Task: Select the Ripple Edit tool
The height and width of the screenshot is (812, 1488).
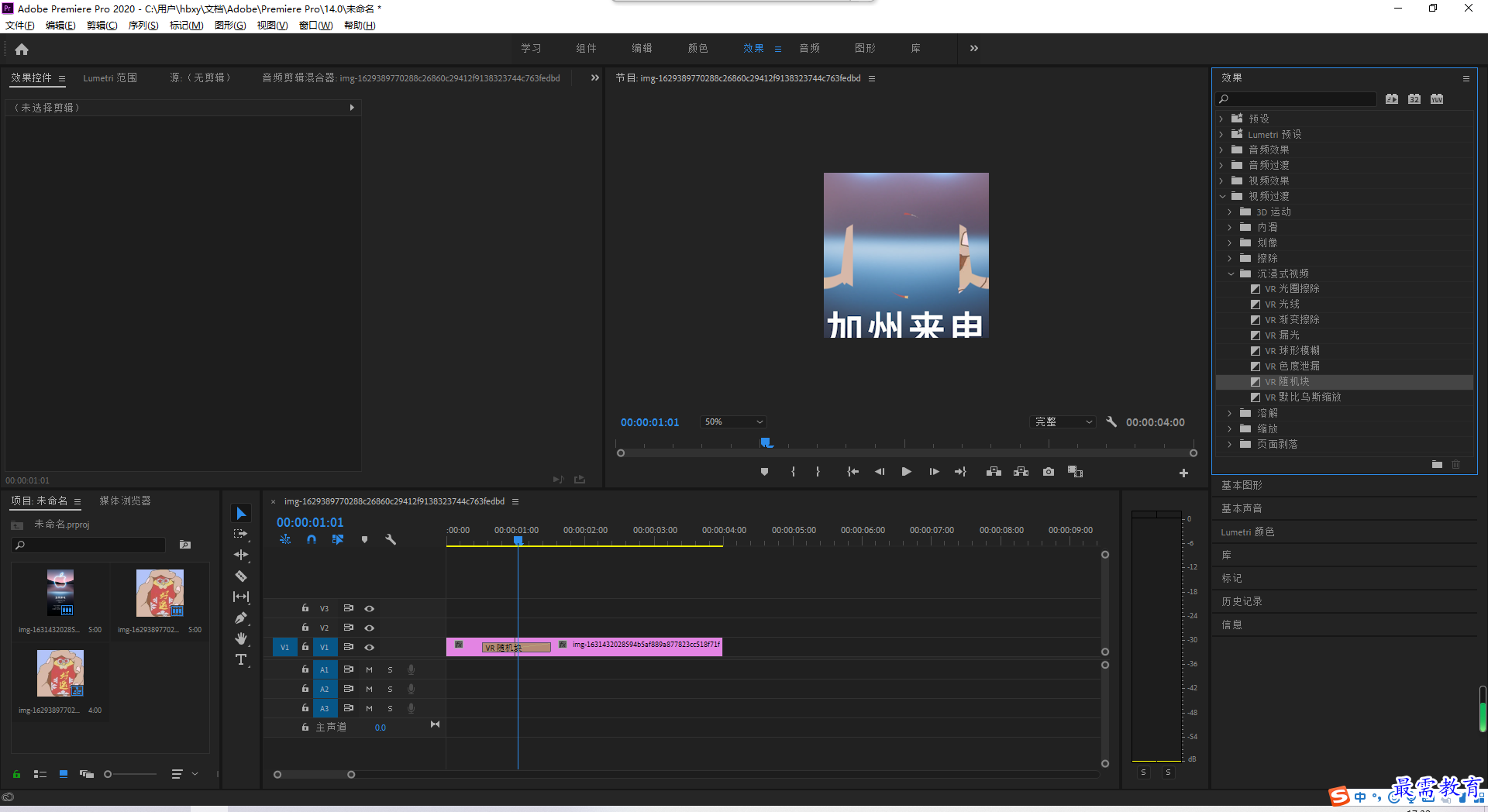Action: [241, 555]
